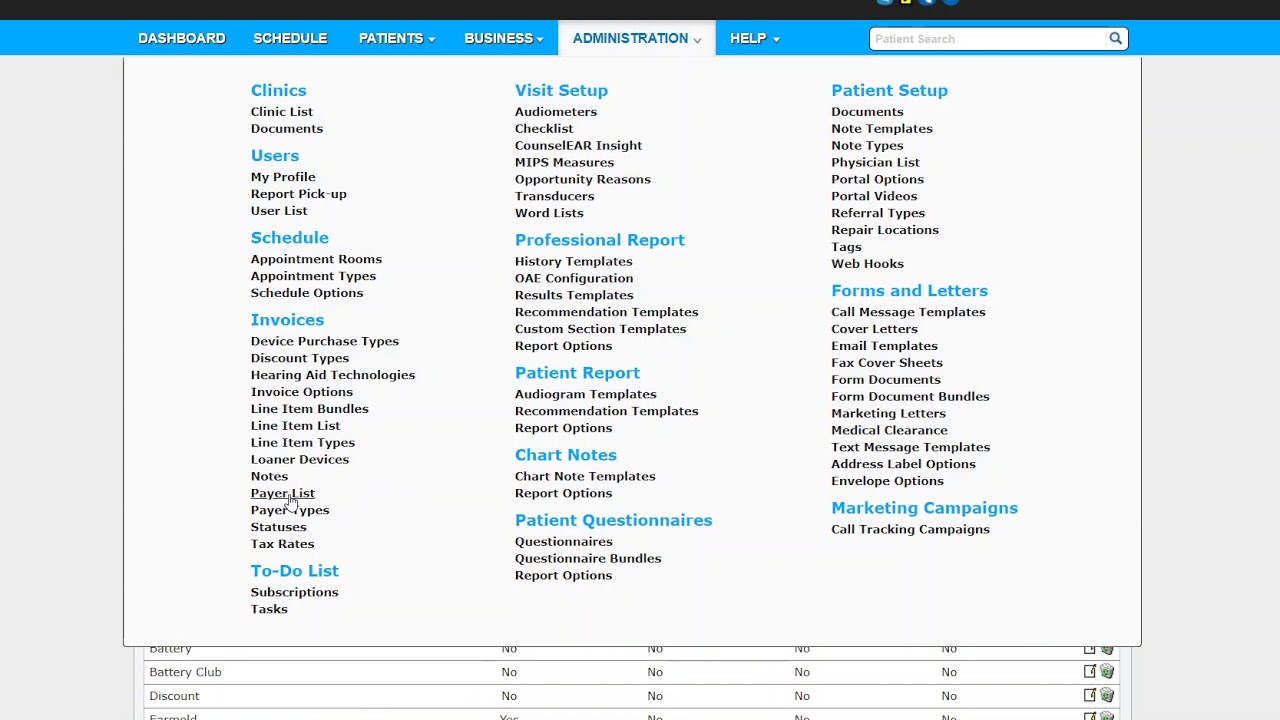Open Questionnaires
This screenshot has height=720, width=1280.
point(564,542)
